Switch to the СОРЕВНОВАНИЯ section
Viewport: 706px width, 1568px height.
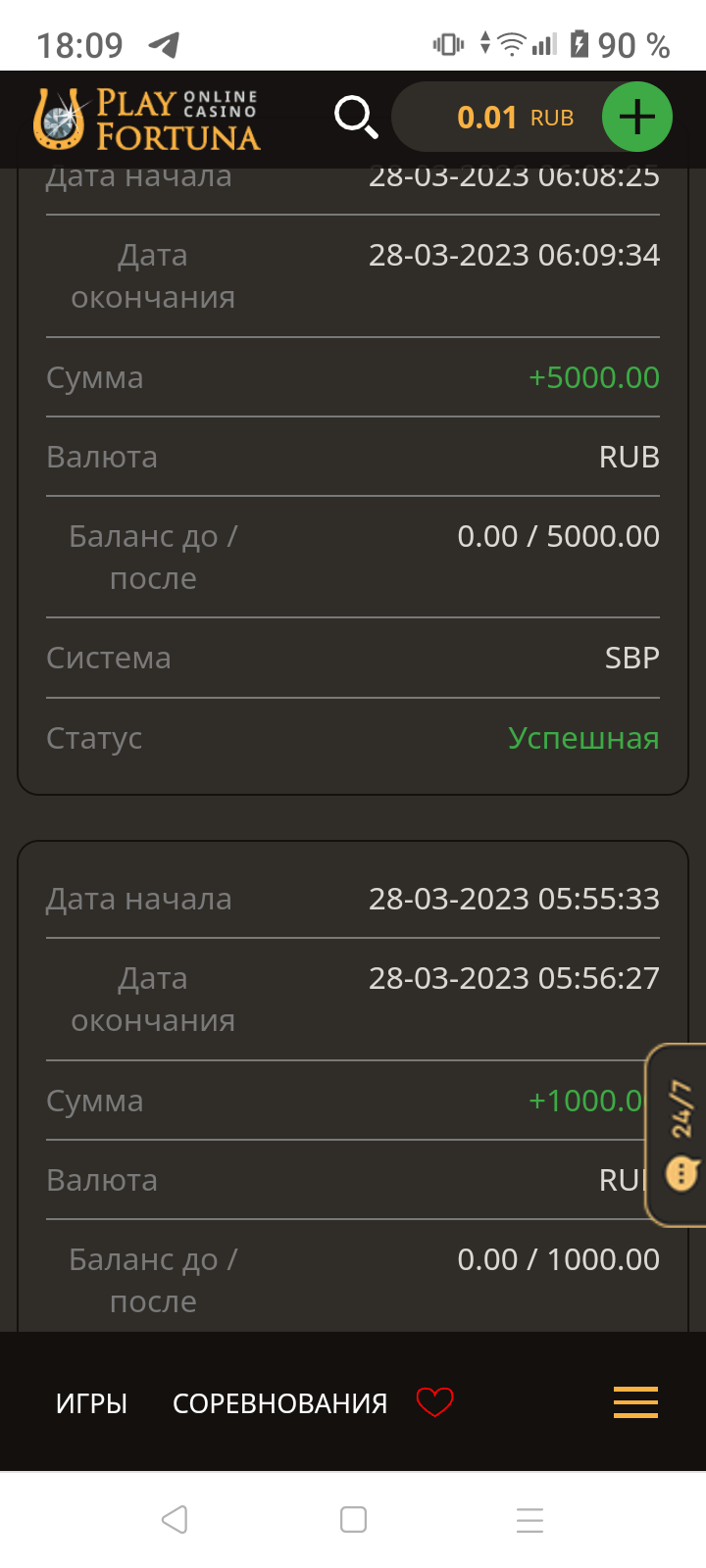(279, 1403)
